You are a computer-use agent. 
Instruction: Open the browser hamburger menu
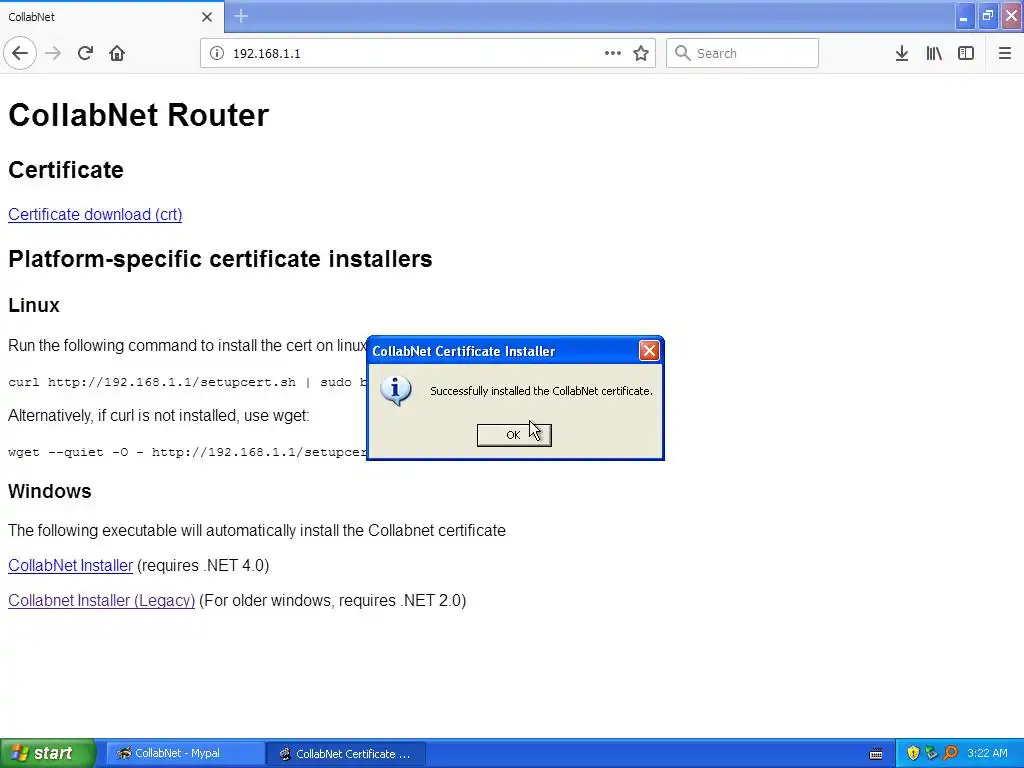[1004, 53]
